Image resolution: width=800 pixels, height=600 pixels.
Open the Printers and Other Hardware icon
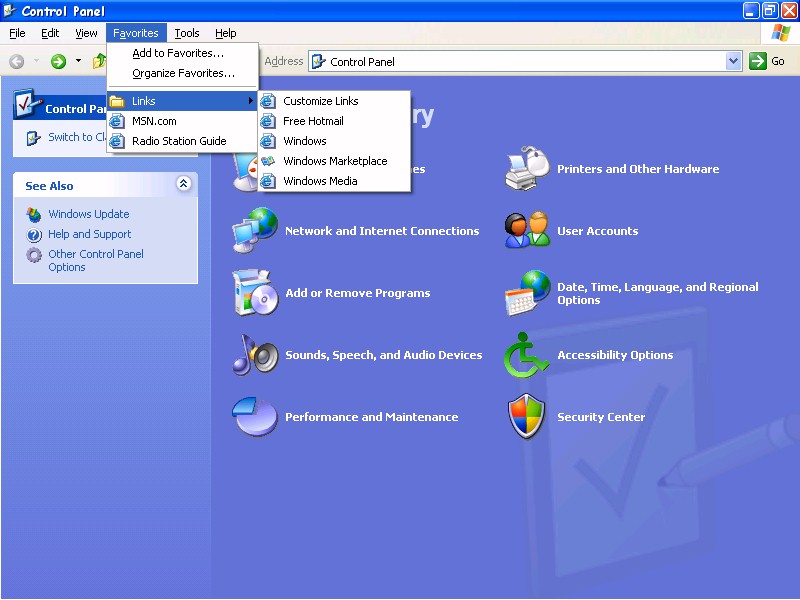point(527,169)
